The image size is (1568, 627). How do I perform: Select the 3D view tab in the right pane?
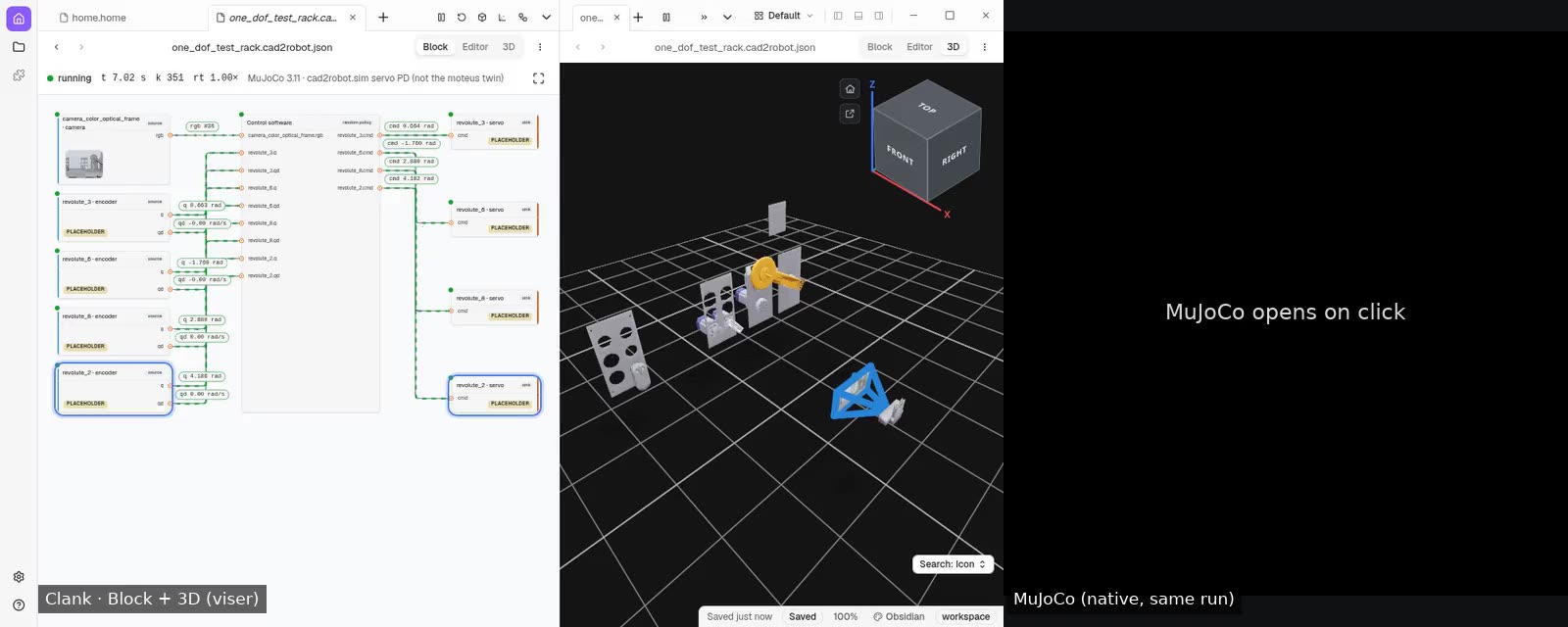(954, 47)
